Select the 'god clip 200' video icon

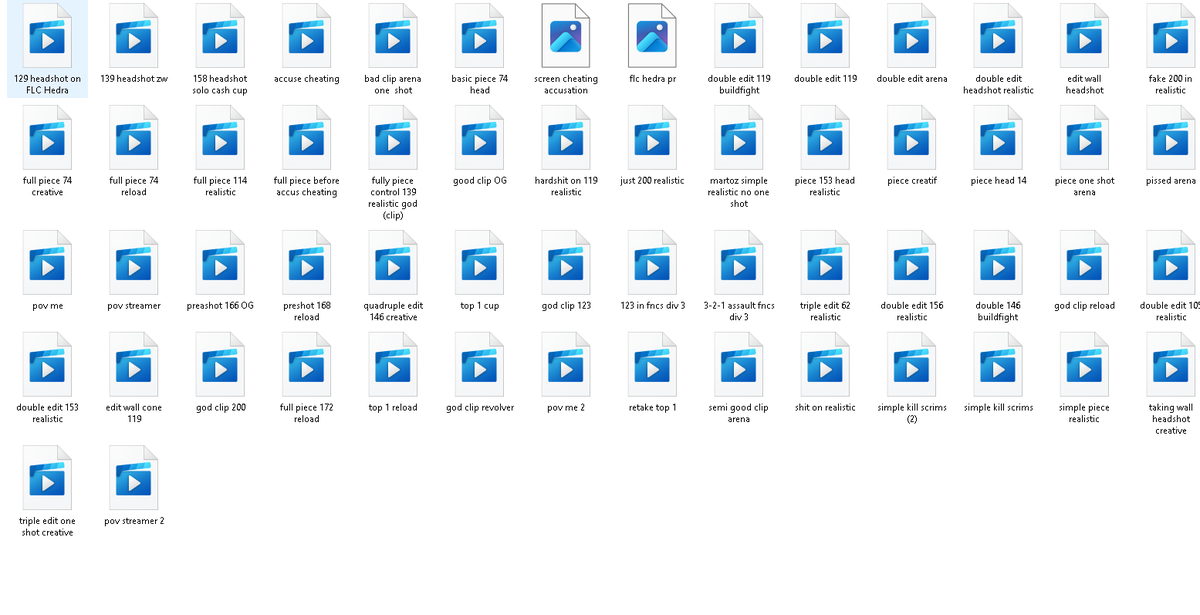click(220, 365)
